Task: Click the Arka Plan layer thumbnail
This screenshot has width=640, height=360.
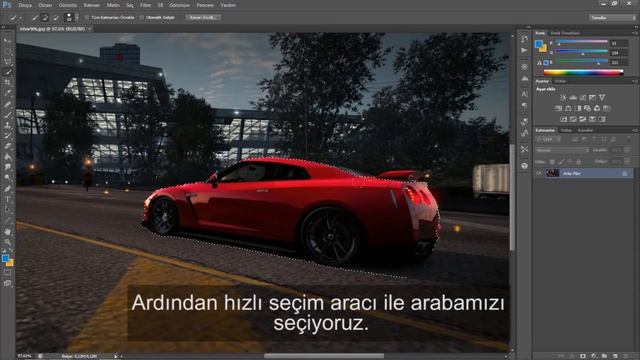Action: coord(552,173)
